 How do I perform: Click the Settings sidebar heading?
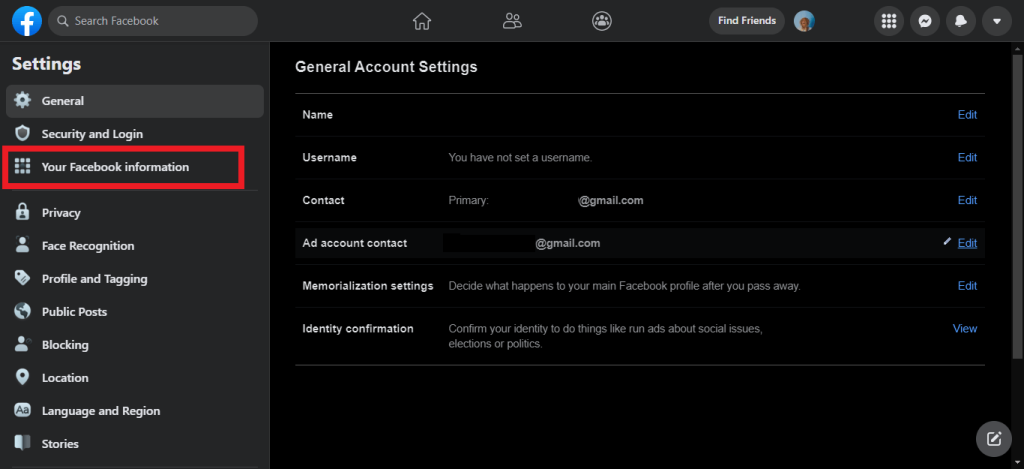click(46, 64)
